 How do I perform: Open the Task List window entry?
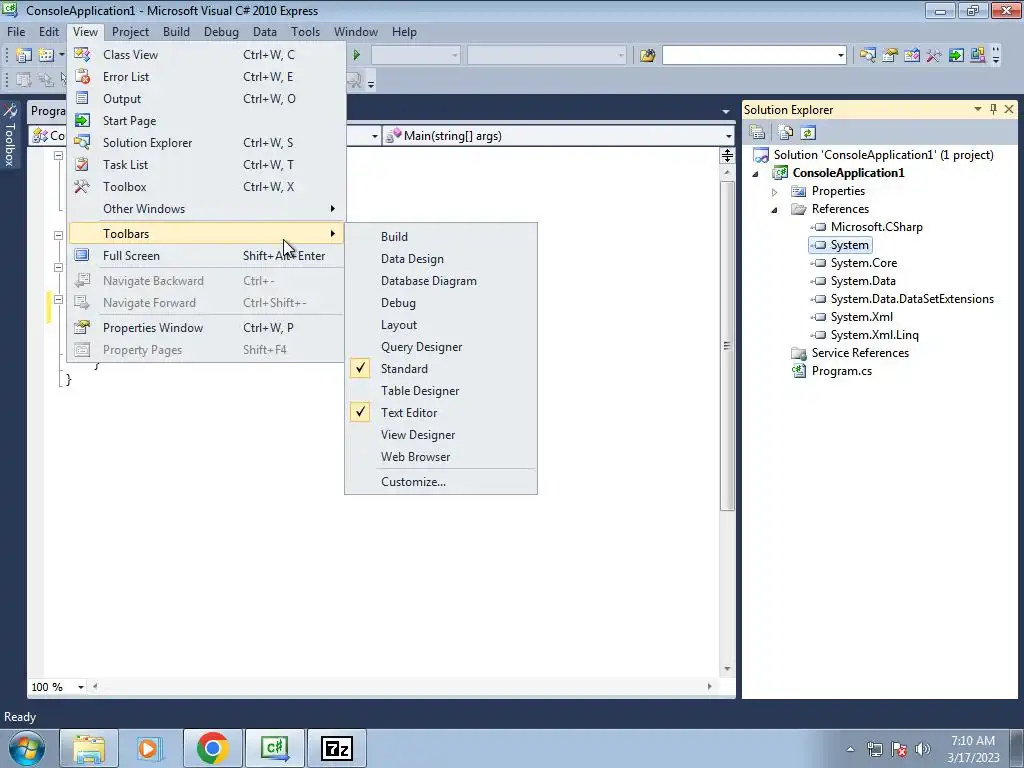(x=206, y=165)
